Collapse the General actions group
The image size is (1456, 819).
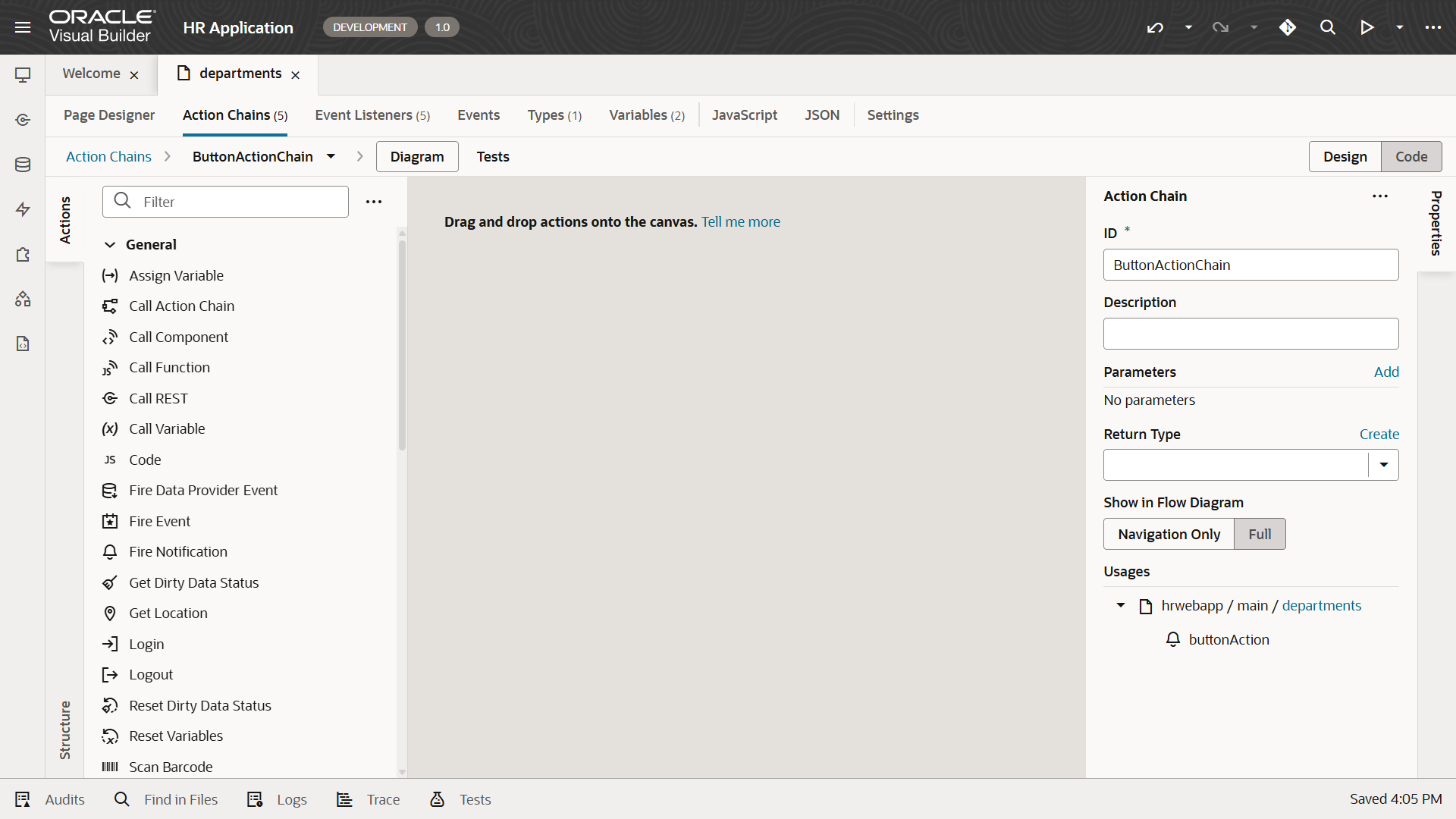[x=110, y=244]
